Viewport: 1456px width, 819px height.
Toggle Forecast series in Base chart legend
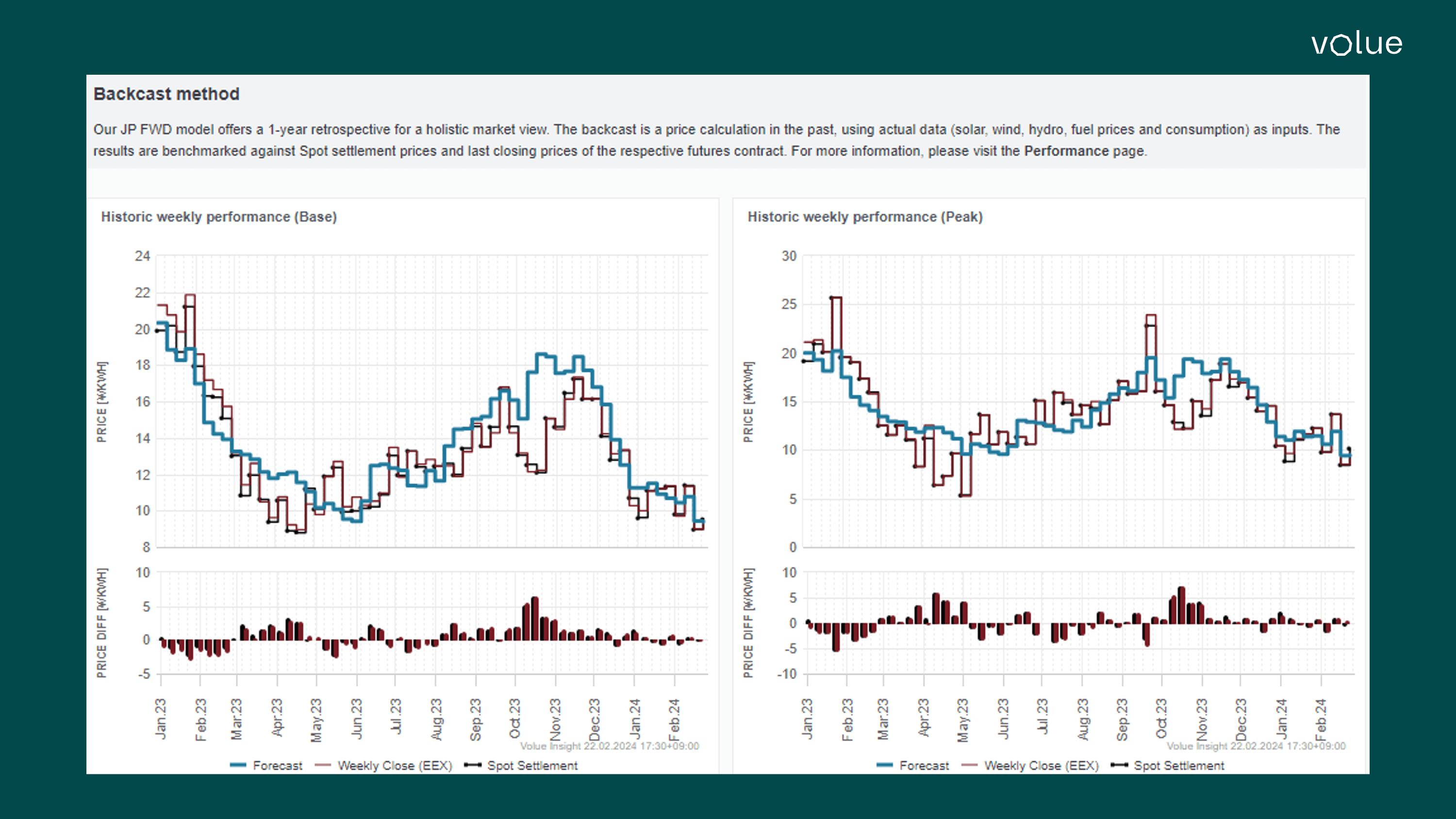pos(277,765)
